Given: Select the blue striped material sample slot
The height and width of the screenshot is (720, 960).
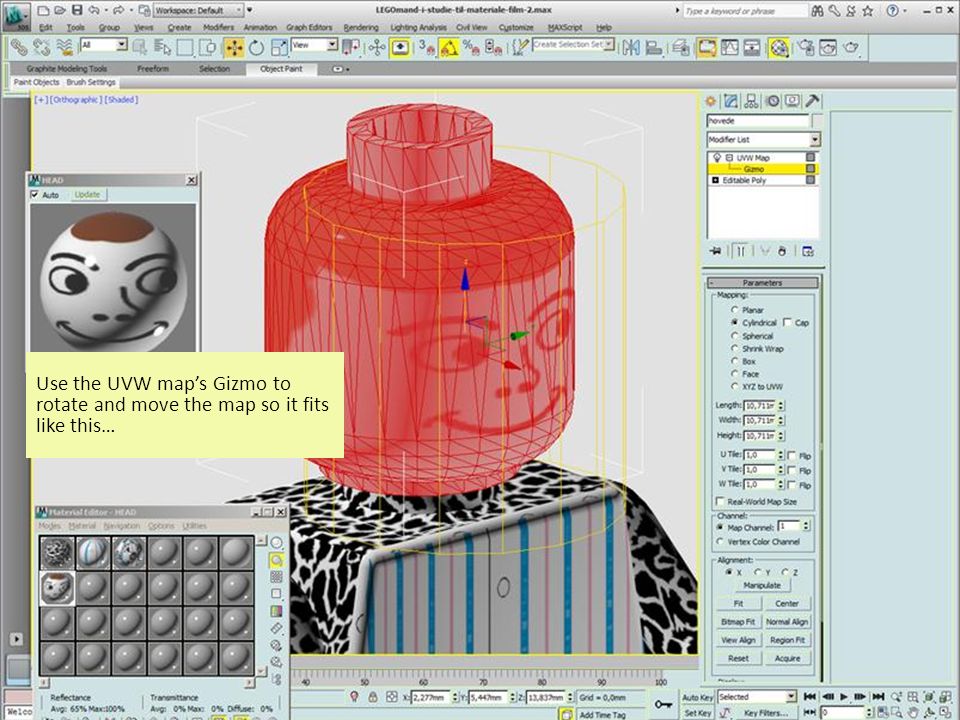Looking at the screenshot, I should (x=93, y=553).
